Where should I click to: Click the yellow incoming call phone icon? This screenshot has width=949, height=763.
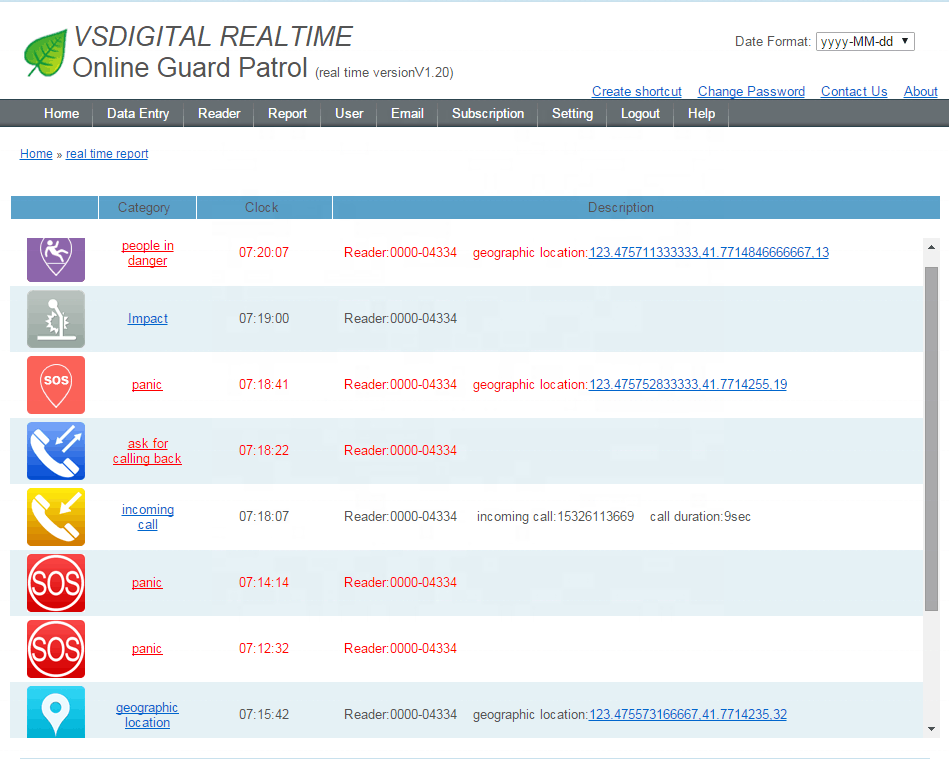[x=56, y=517]
